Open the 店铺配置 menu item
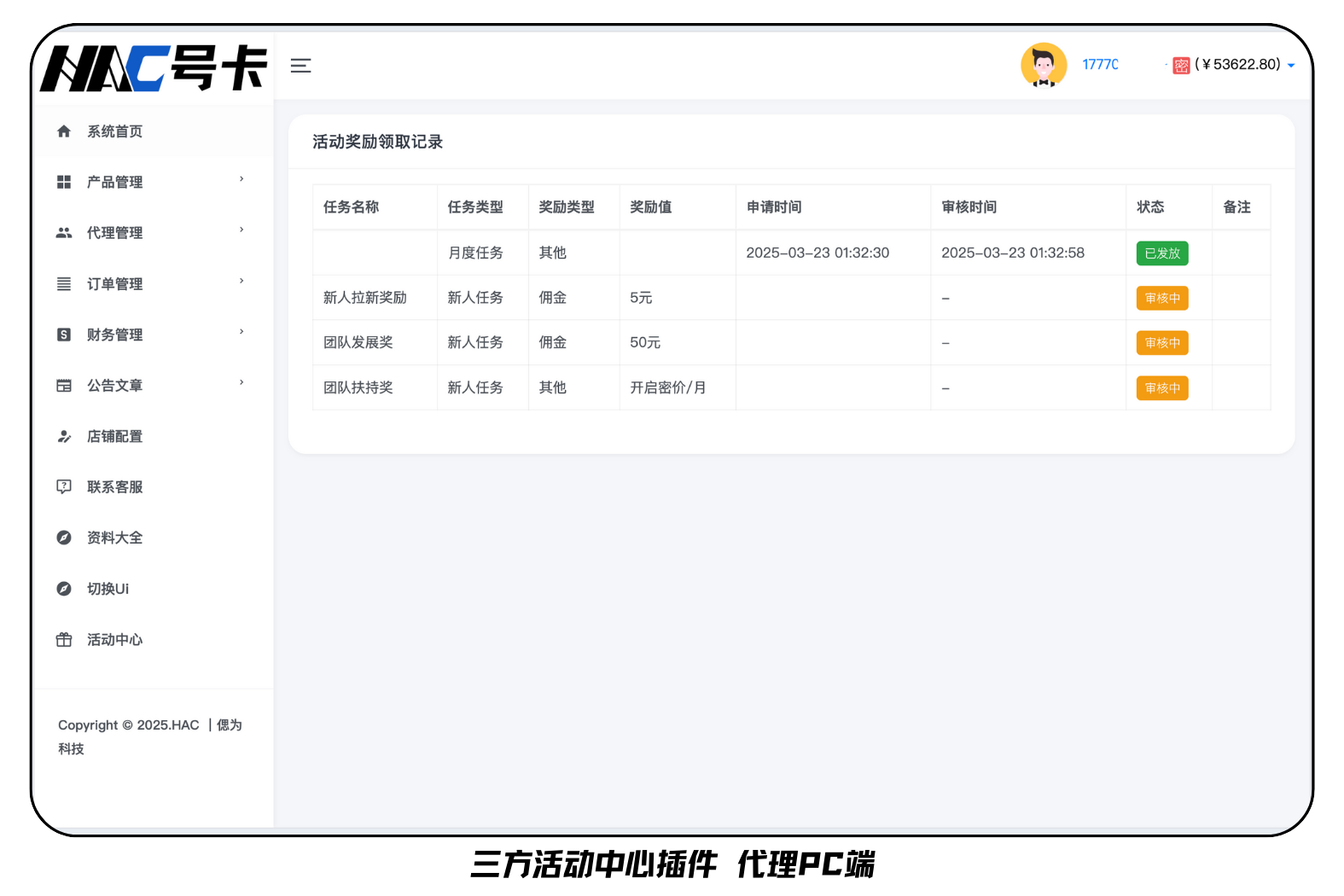 point(114,436)
